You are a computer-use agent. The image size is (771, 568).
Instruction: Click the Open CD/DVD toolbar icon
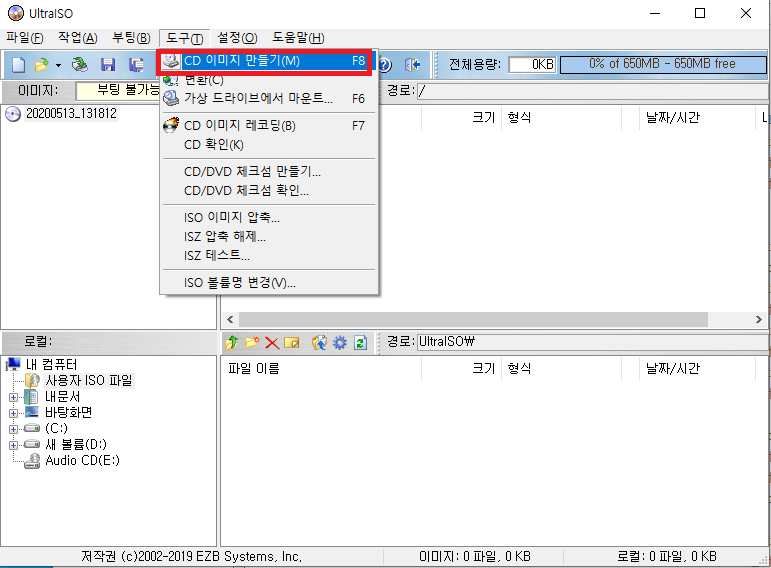[x=79, y=65]
